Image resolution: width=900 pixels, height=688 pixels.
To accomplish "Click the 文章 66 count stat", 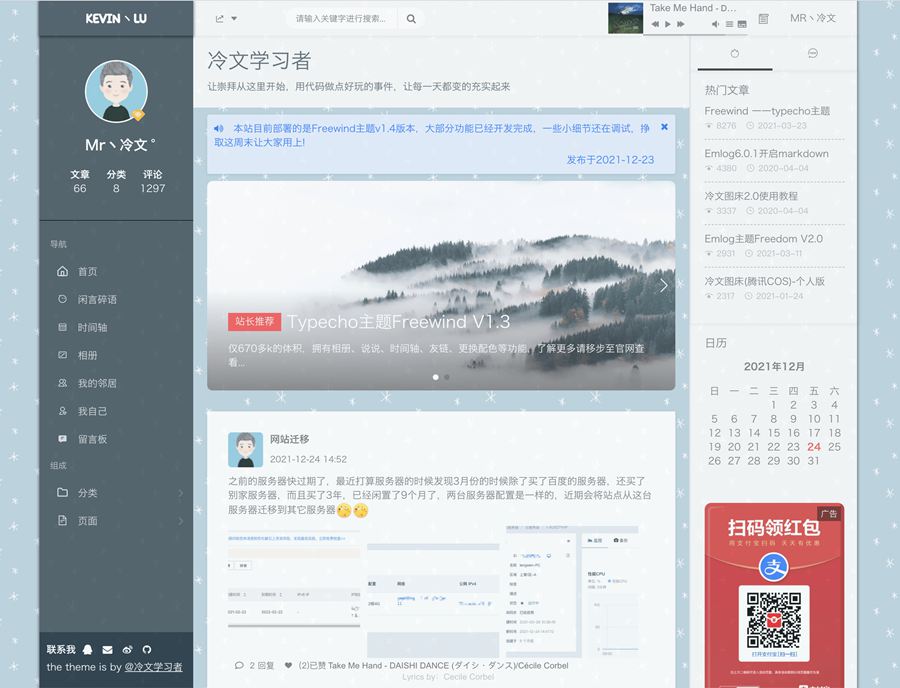I will (x=80, y=181).
